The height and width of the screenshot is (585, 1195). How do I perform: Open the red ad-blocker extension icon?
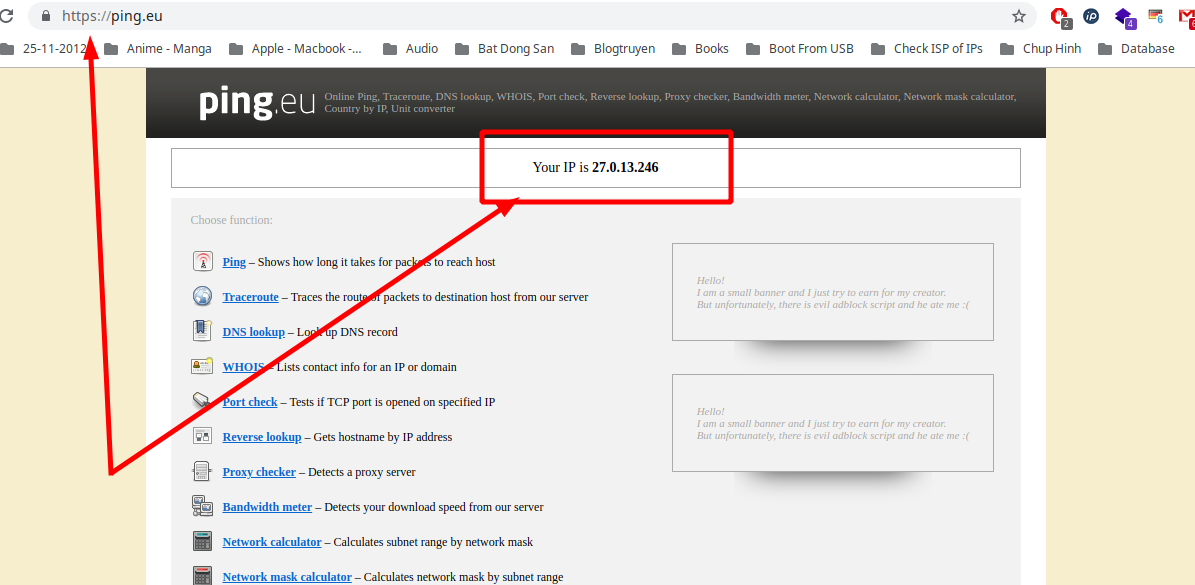click(x=1059, y=16)
